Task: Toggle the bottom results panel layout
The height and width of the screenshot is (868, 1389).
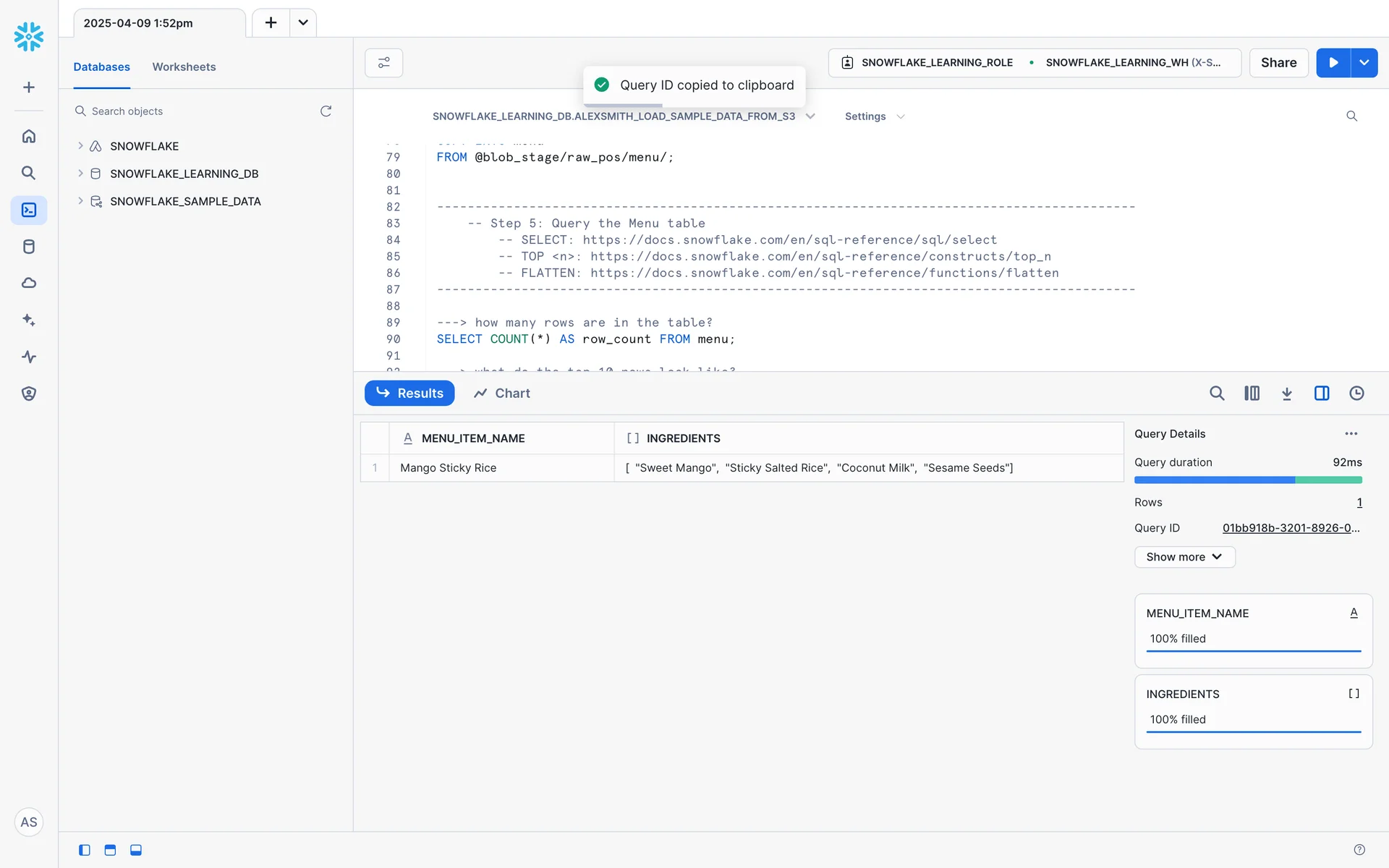Action: point(136,850)
